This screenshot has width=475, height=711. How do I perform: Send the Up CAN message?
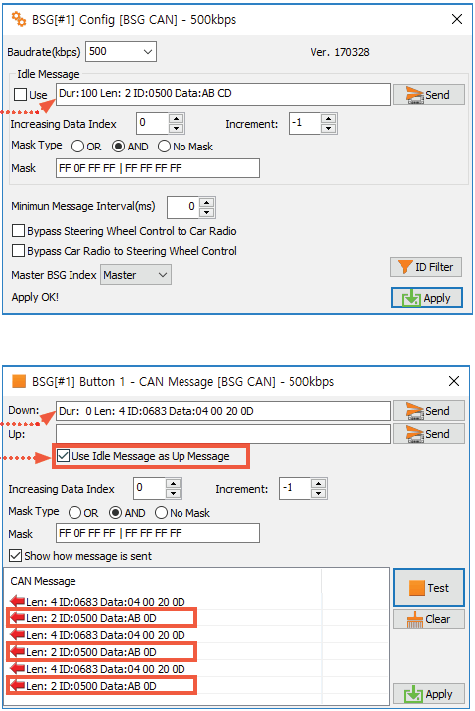(x=428, y=434)
